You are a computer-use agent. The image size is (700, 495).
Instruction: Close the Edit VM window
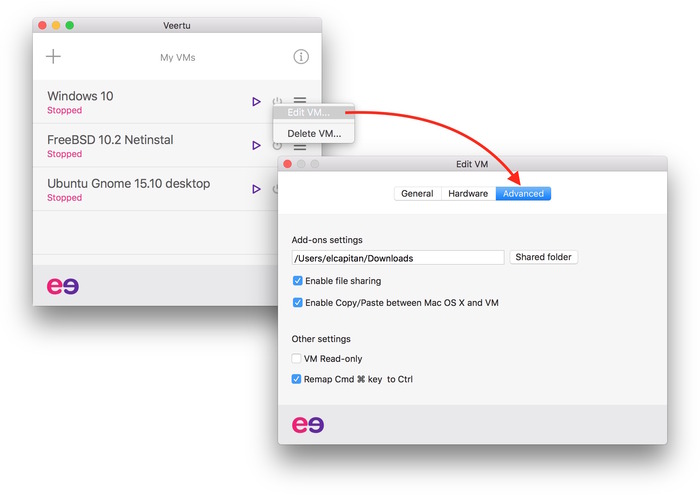tap(288, 164)
